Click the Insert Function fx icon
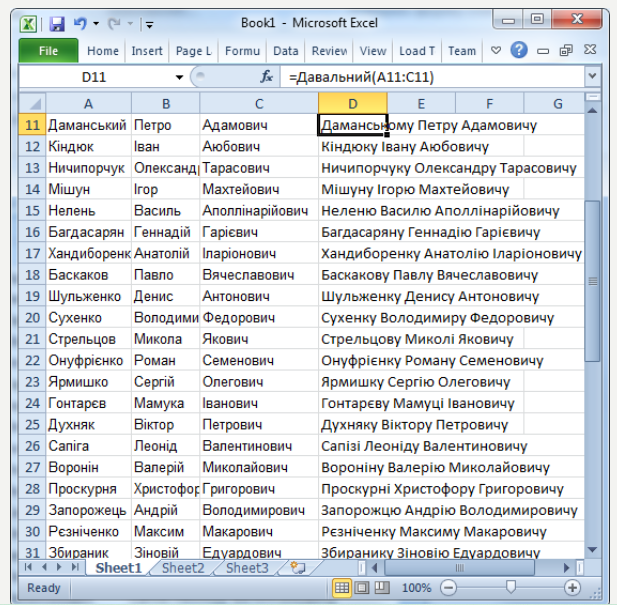This screenshot has width=617, height=605. click(x=267, y=77)
